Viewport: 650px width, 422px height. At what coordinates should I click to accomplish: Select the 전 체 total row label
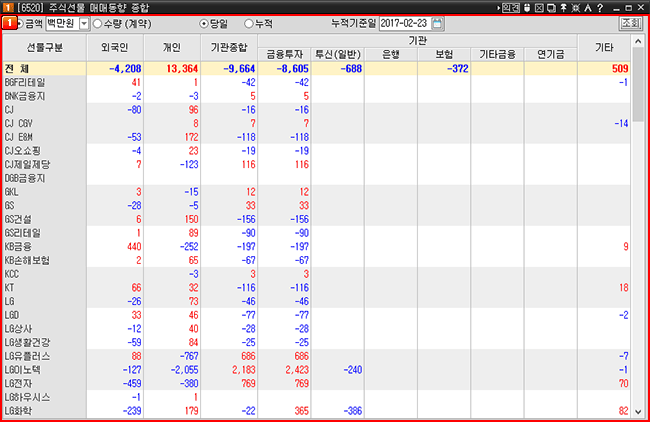tap(17, 69)
